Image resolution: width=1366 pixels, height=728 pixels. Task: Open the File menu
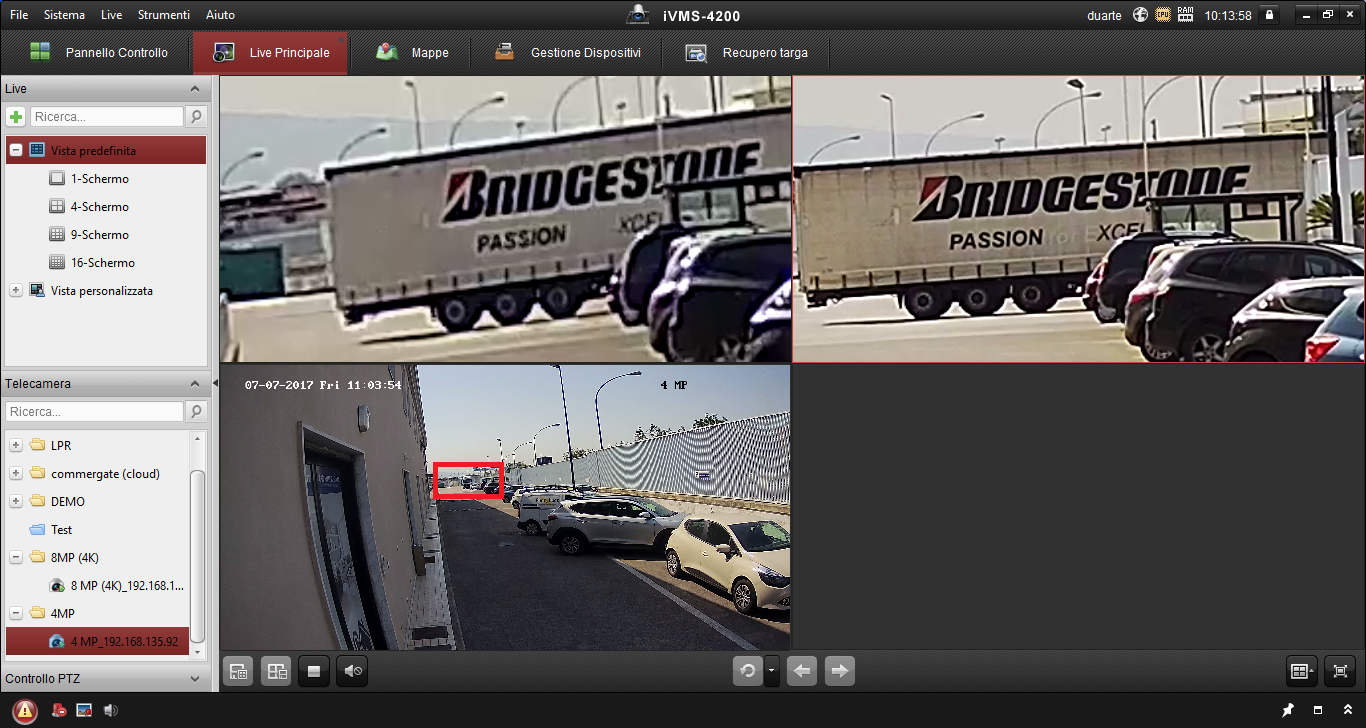pos(19,15)
